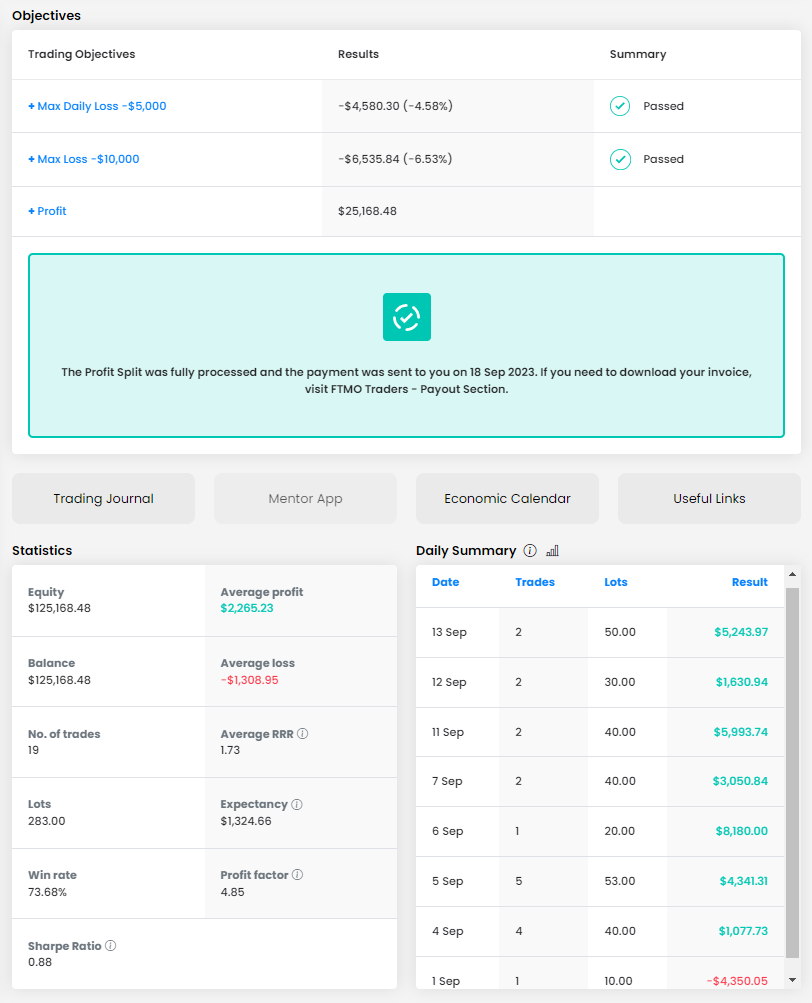
Task: Click the 30.00 lots cell
Action: pos(620,682)
